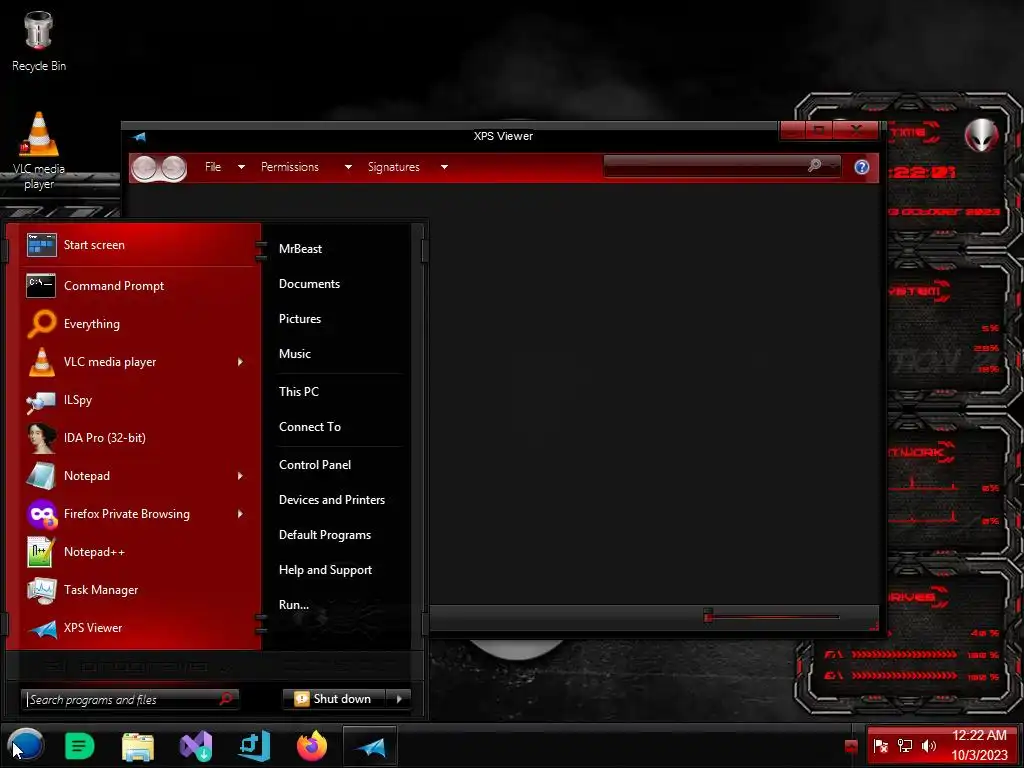Click the Alienware head gadget icon

(981, 136)
